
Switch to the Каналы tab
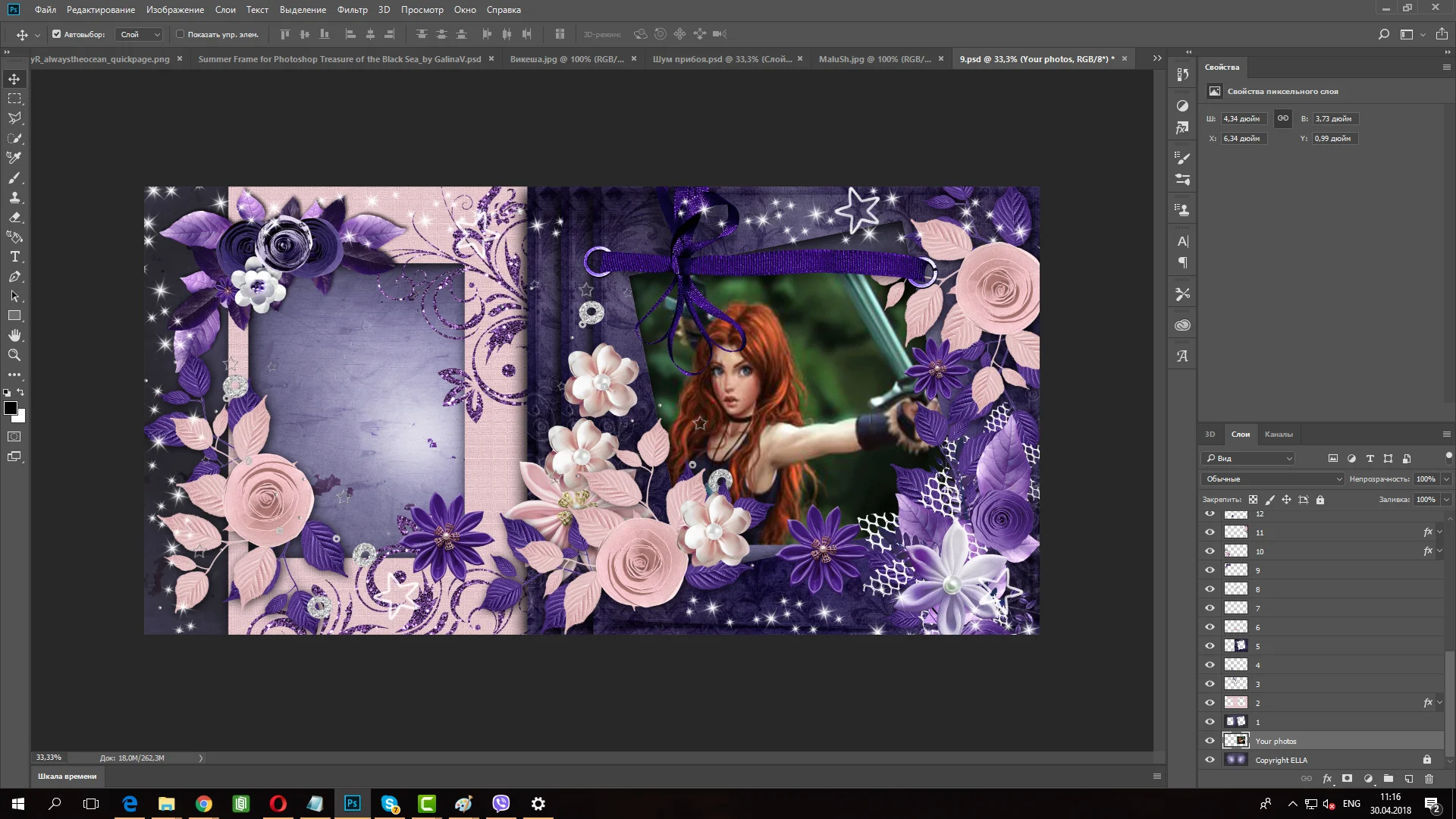(1278, 435)
